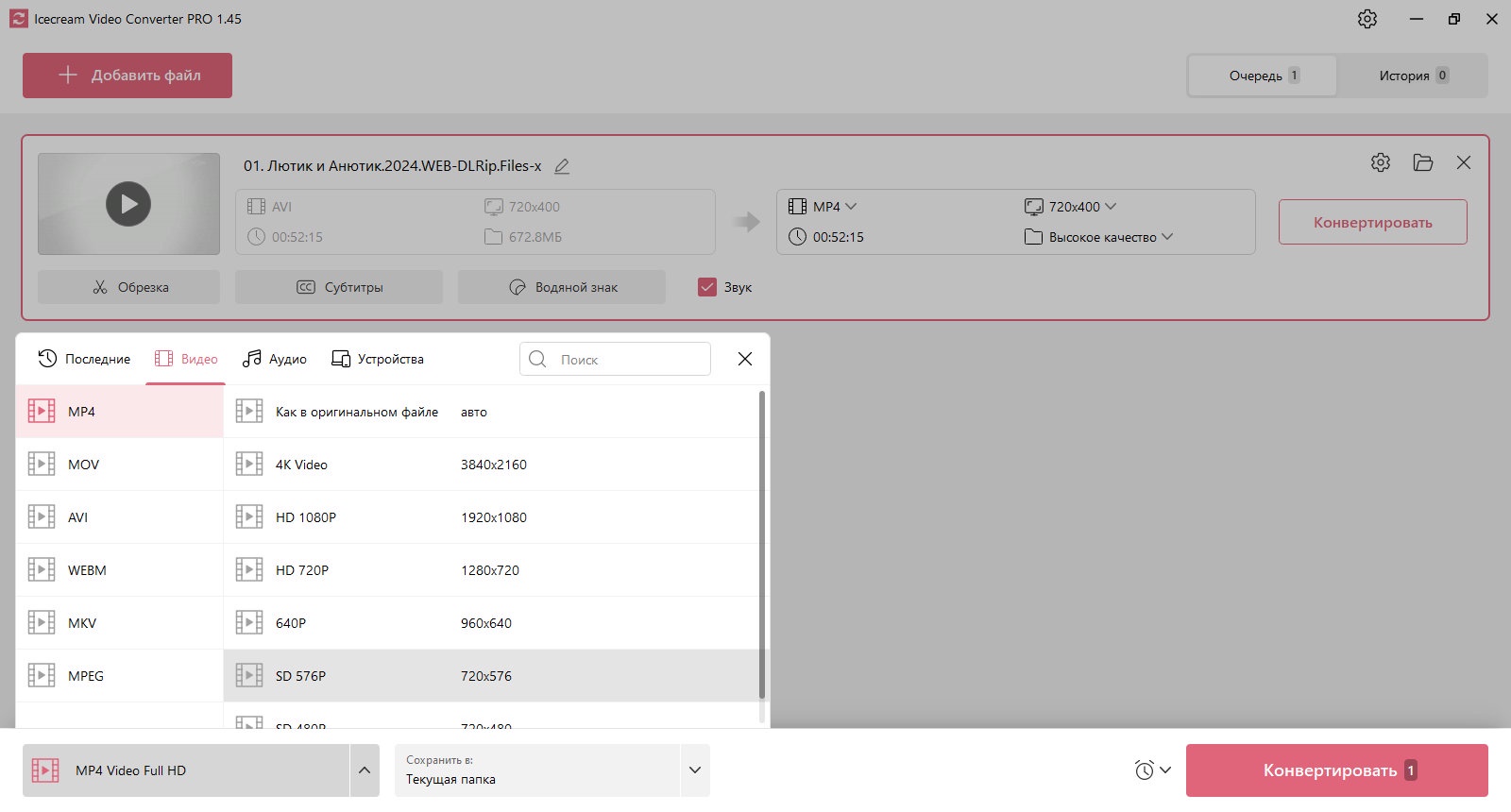Open the Сохранить в folder dropdown
Viewport: 1511px width, 812px height.
pyautogui.click(x=552, y=770)
